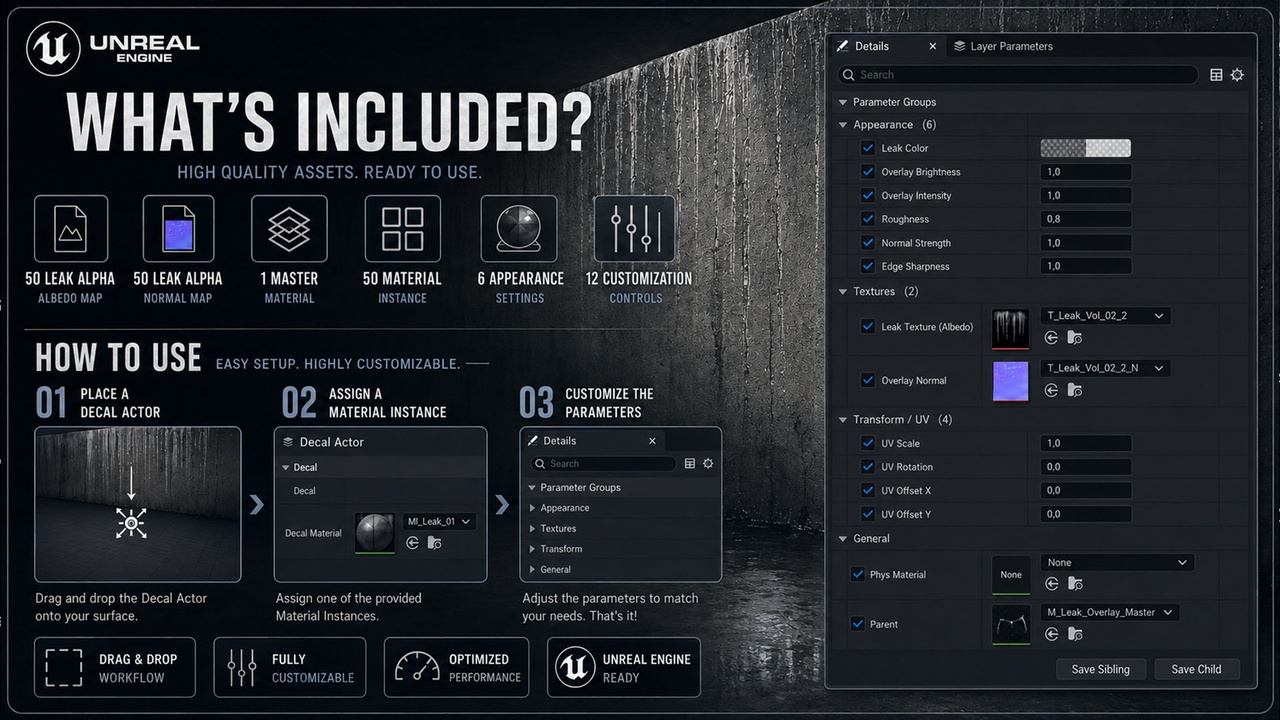The width and height of the screenshot is (1280, 720).
Task: Browse to T_Leak_Vol_02_2_N asset folder icon
Action: click(1075, 390)
